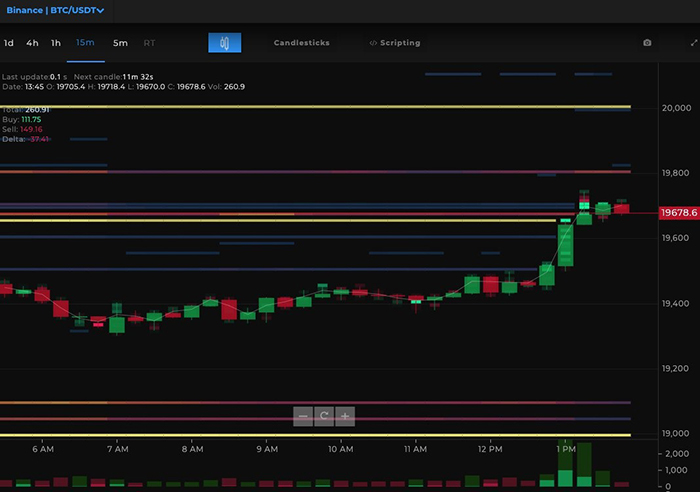The width and height of the screenshot is (700, 492).
Task: Click the 9 AM time axis label
Action: click(x=266, y=450)
